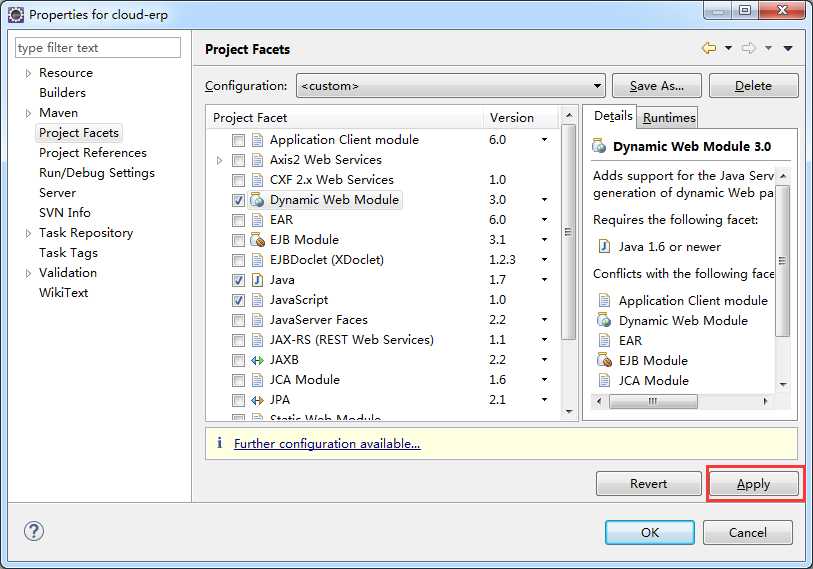Toggle the JavaScript facet checkbox
813x569 pixels.
(238, 300)
